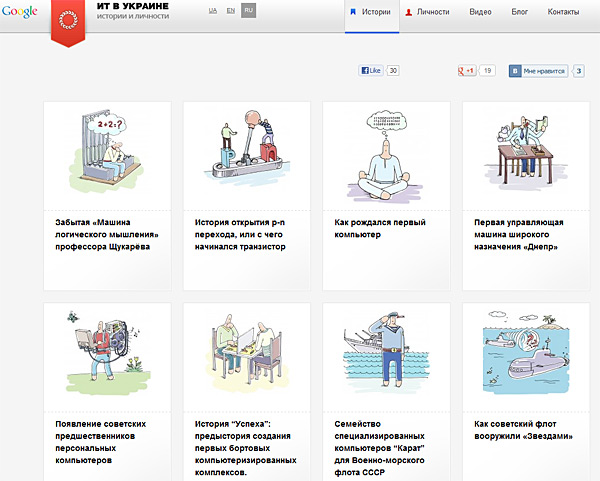Image resolution: width=600 pixels, height=481 pixels.
Task: Click the Google +1 button
Action: 467,71
